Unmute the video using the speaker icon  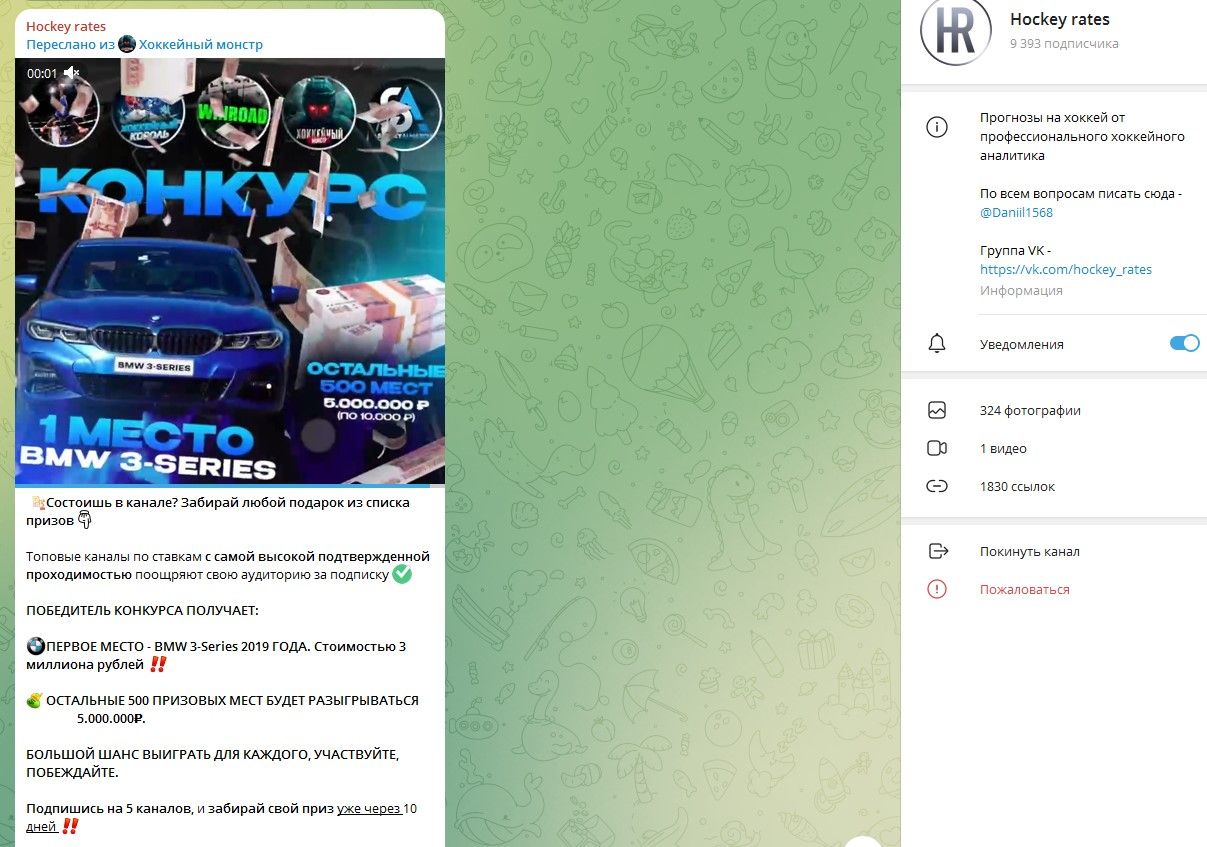click(71, 73)
